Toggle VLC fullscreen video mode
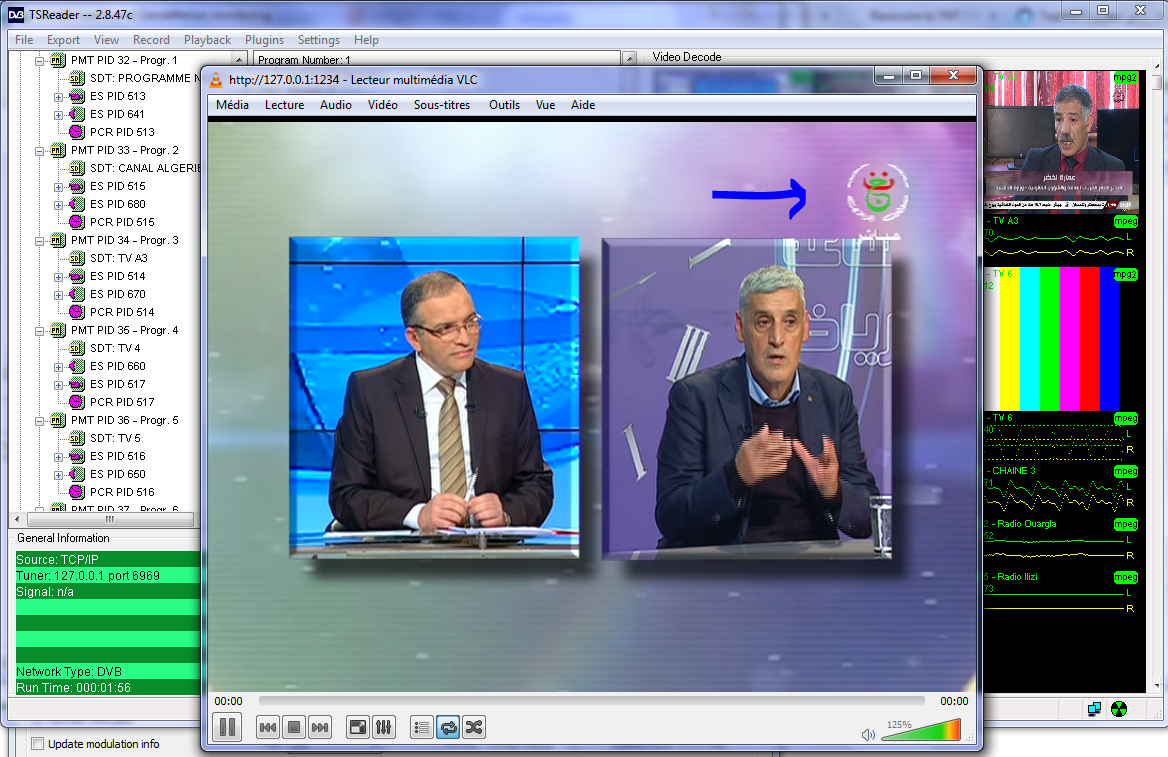This screenshot has width=1168, height=757. tap(357, 727)
